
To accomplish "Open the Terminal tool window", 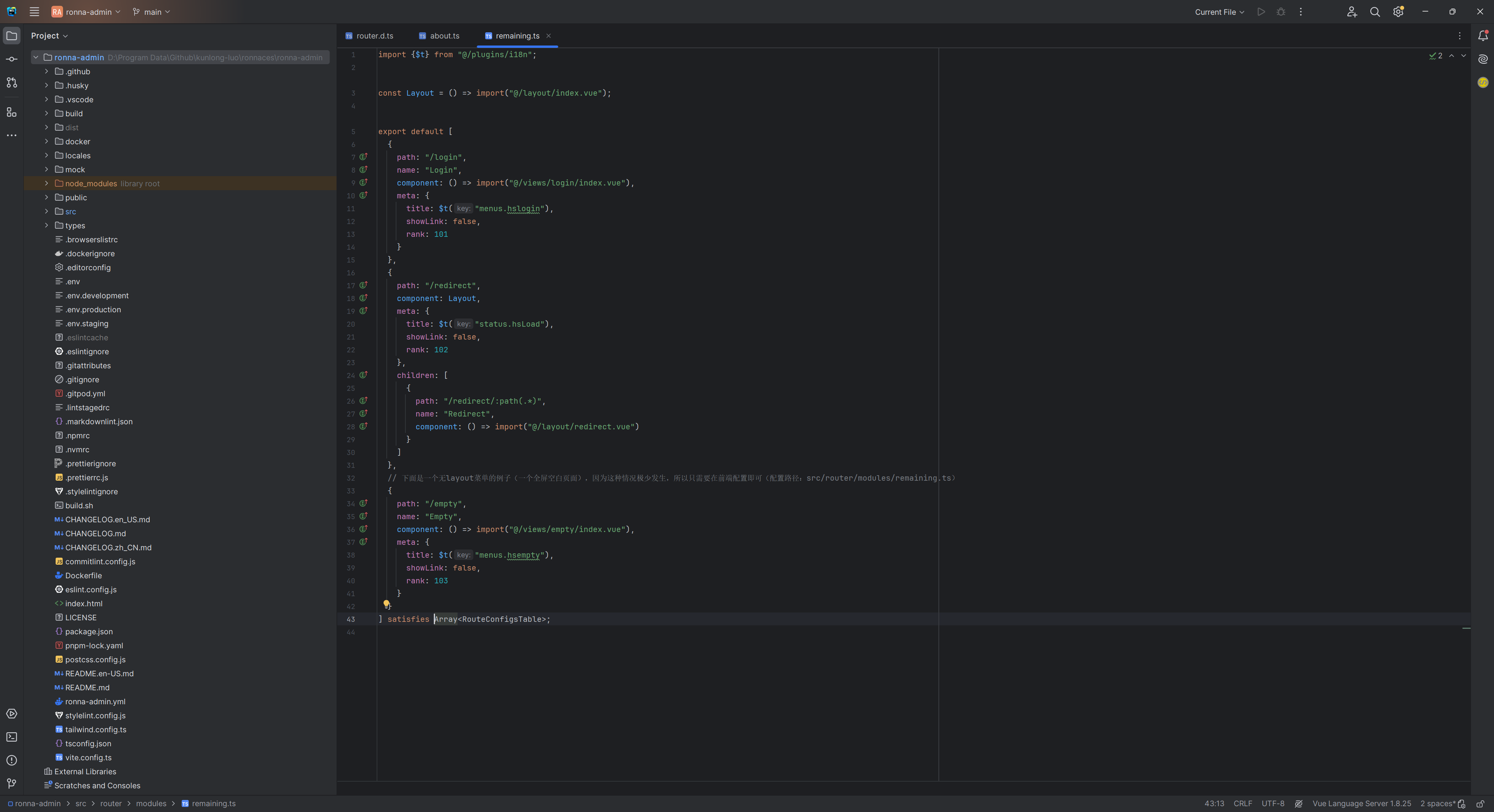I will pos(12,737).
